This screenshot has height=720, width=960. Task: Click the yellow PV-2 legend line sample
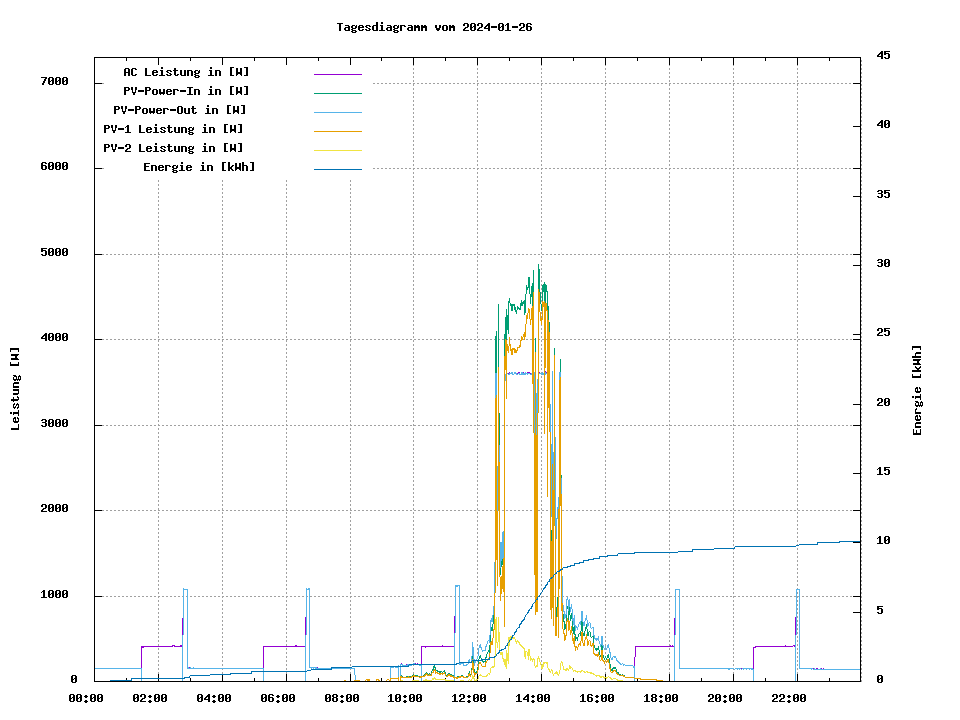(x=337, y=150)
